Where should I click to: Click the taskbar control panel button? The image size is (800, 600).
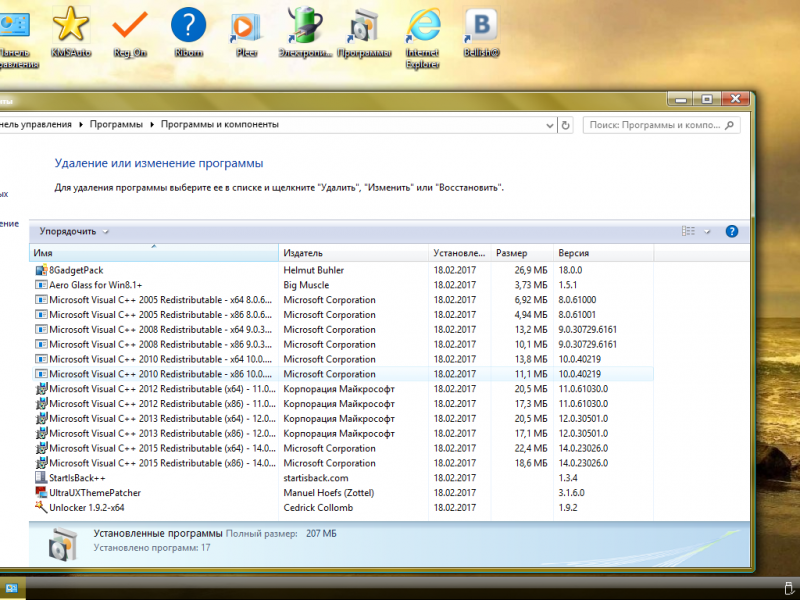point(12,588)
